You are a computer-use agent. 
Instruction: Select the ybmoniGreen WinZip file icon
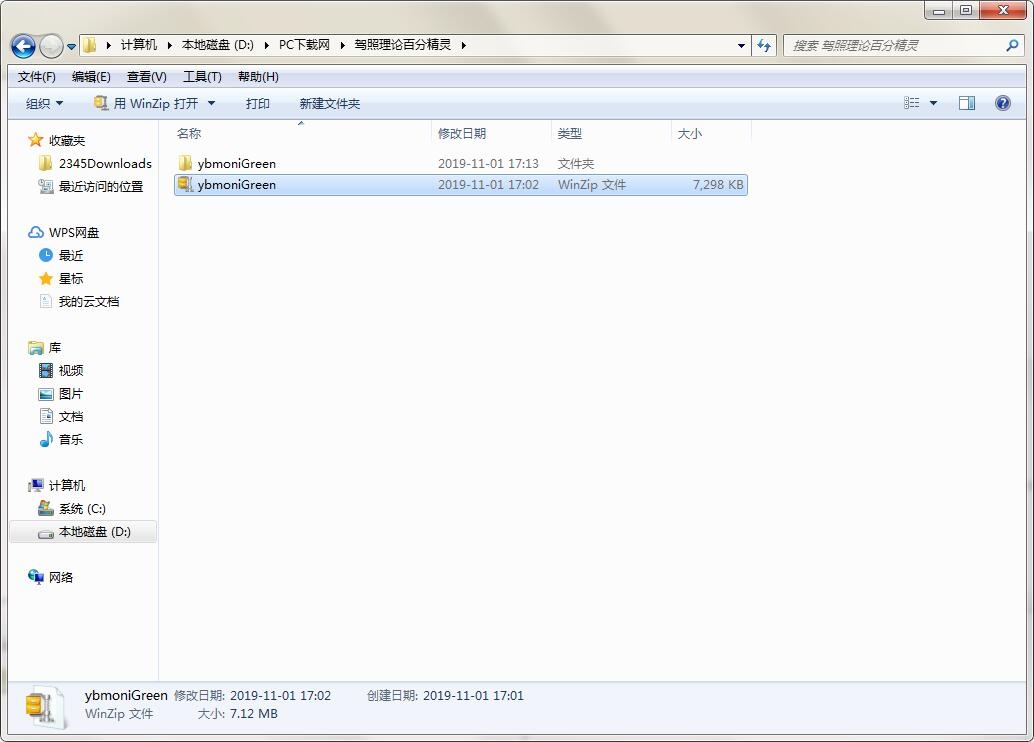[x=185, y=184]
